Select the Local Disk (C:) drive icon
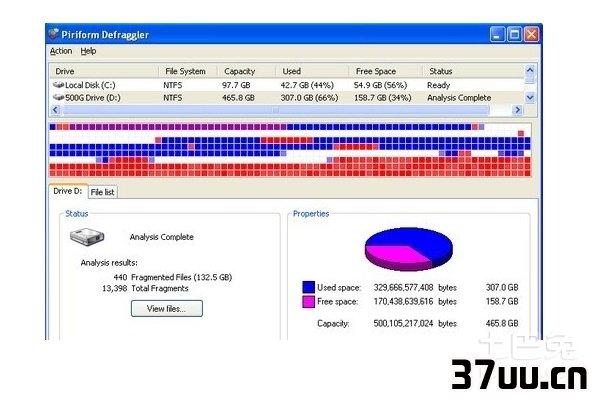The width and height of the screenshot is (600, 400). coord(58,85)
